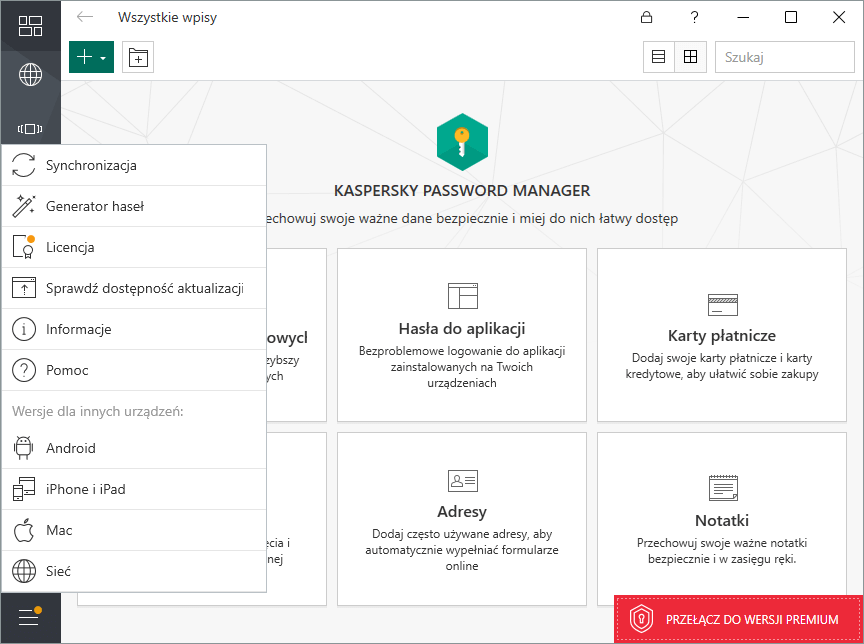Click the Wszystkie wpisy title text
This screenshot has width=864, height=644.
[x=167, y=17]
